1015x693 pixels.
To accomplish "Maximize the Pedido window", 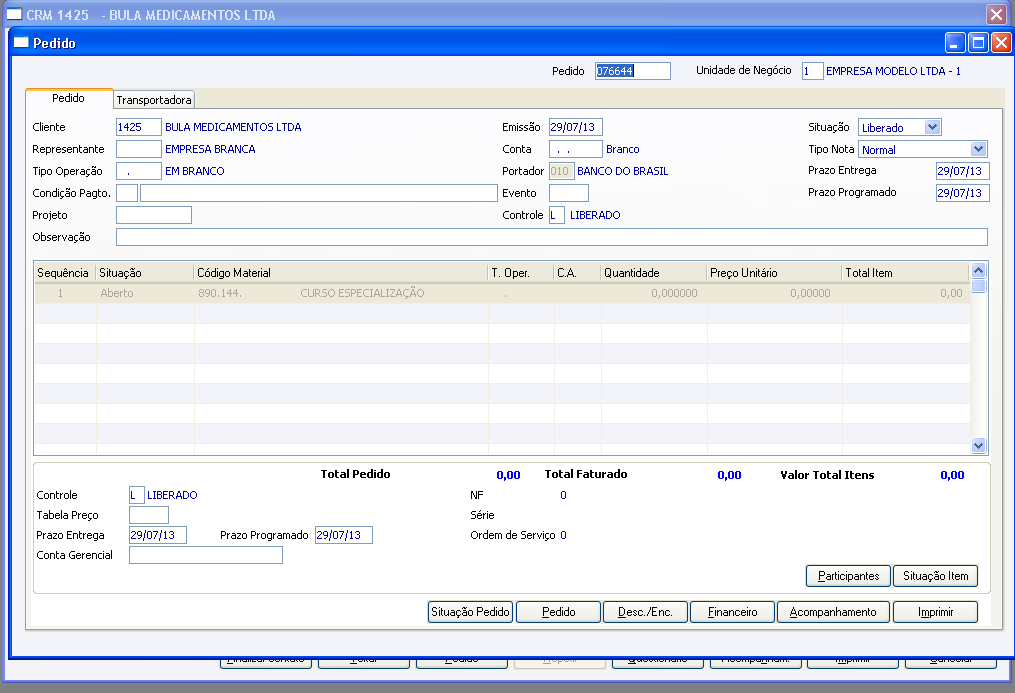I will (x=978, y=43).
